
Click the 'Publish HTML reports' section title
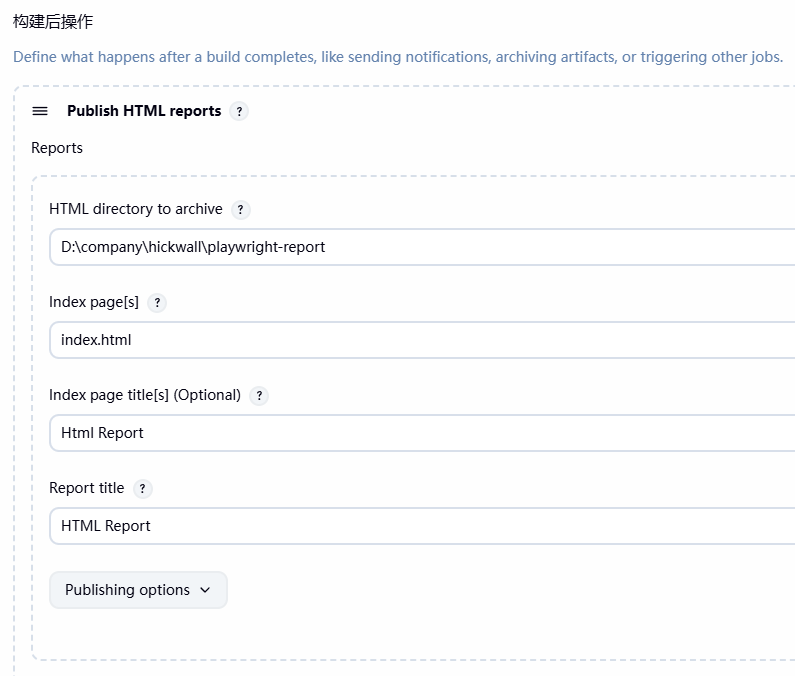144,111
